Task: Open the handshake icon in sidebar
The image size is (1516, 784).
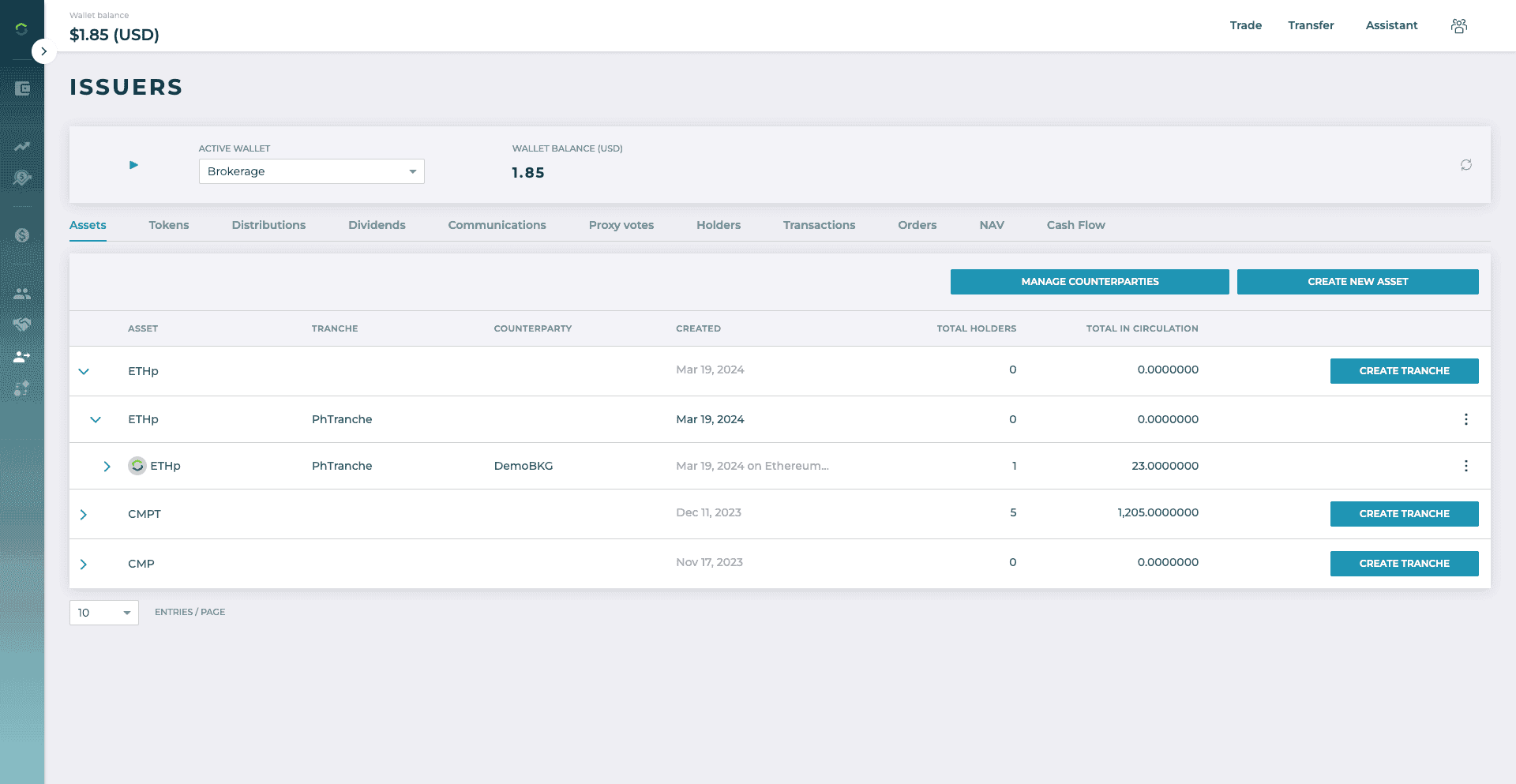Action: click(22, 324)
